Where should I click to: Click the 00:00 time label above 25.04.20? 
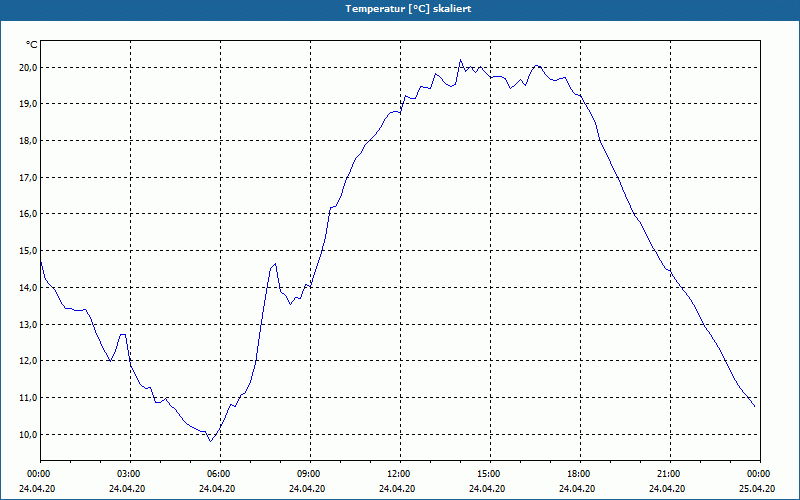click(760, 474)
